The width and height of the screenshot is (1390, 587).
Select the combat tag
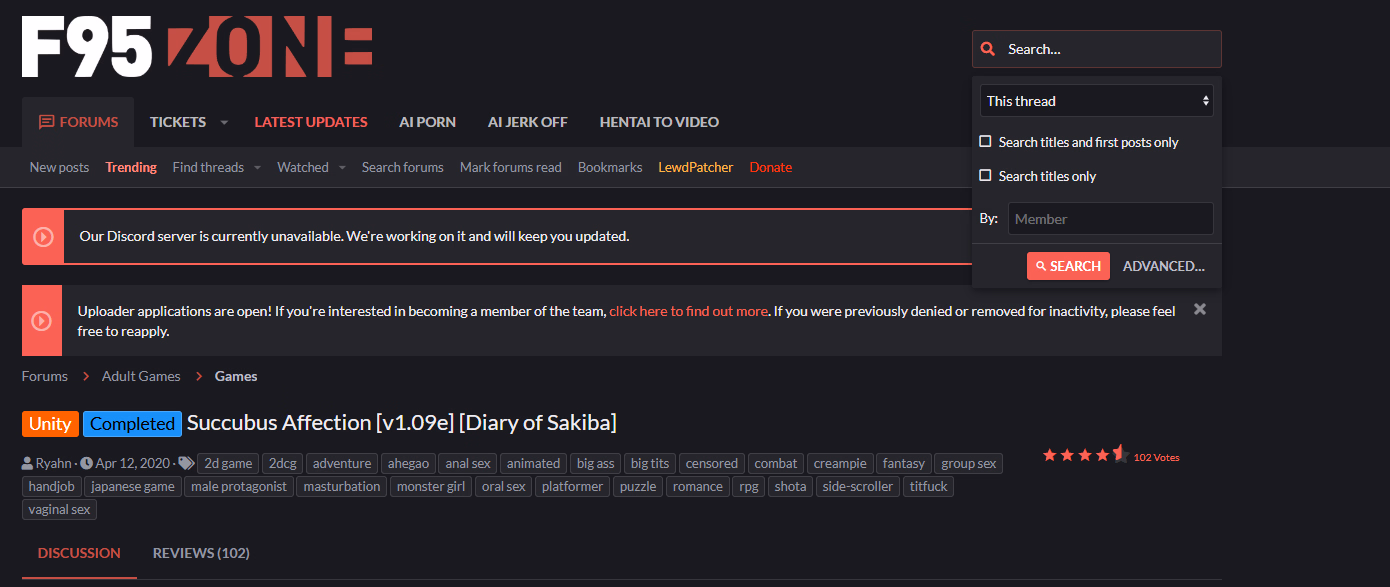tap(776, 463)
